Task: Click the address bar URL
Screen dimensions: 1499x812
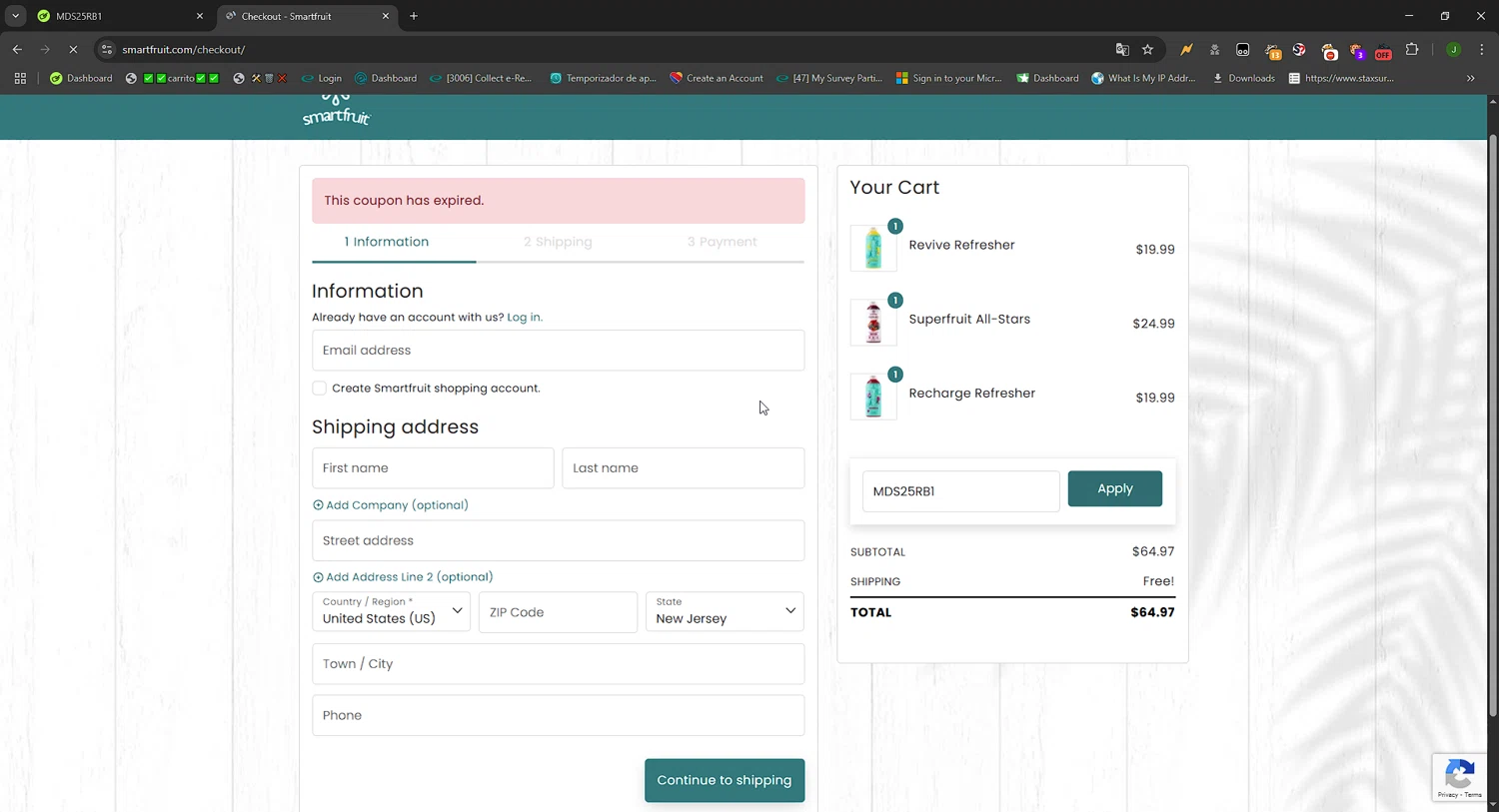Action: pos(184,49)
